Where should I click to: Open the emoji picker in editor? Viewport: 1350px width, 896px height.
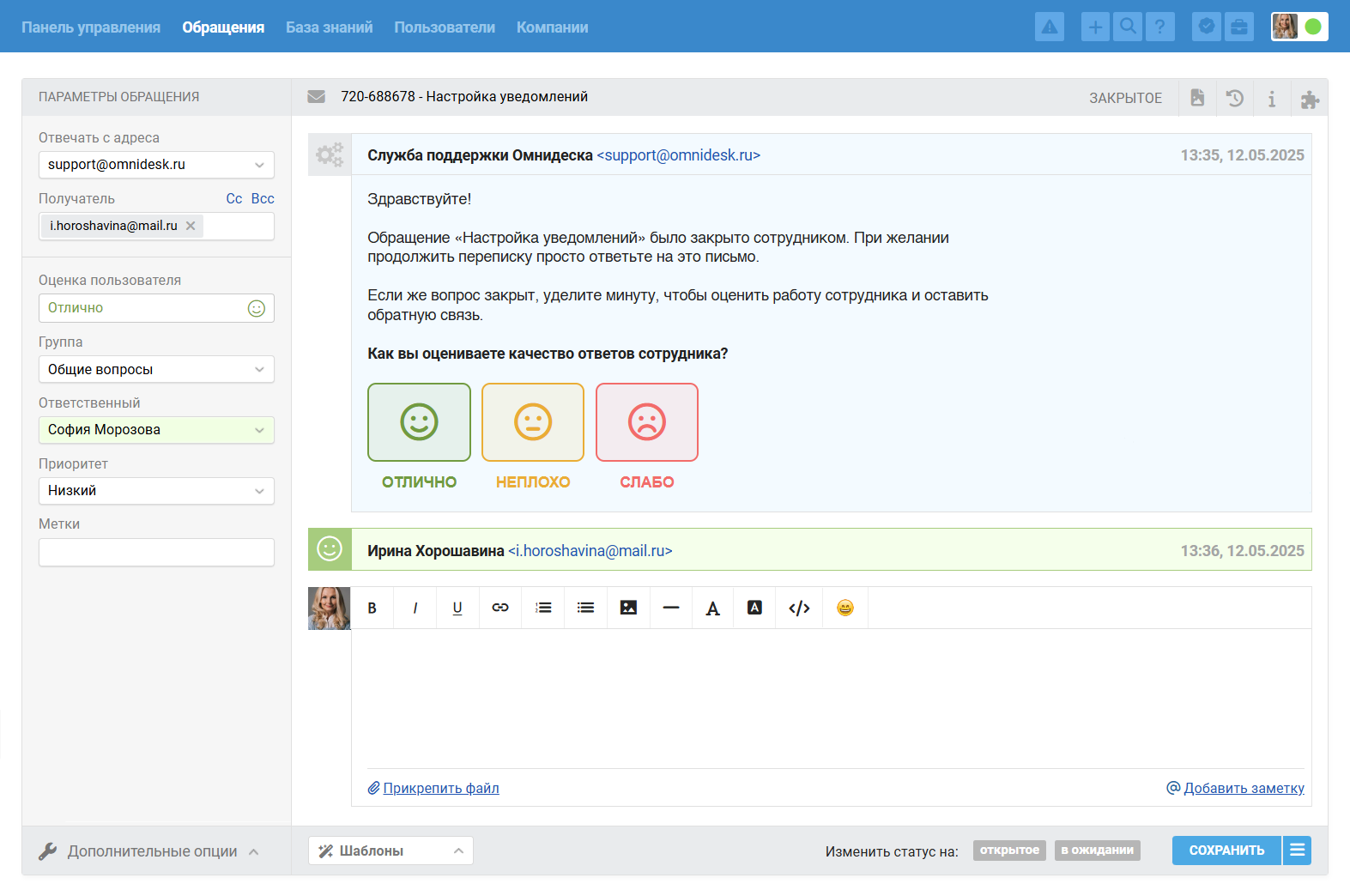click(x=845, y=608)
